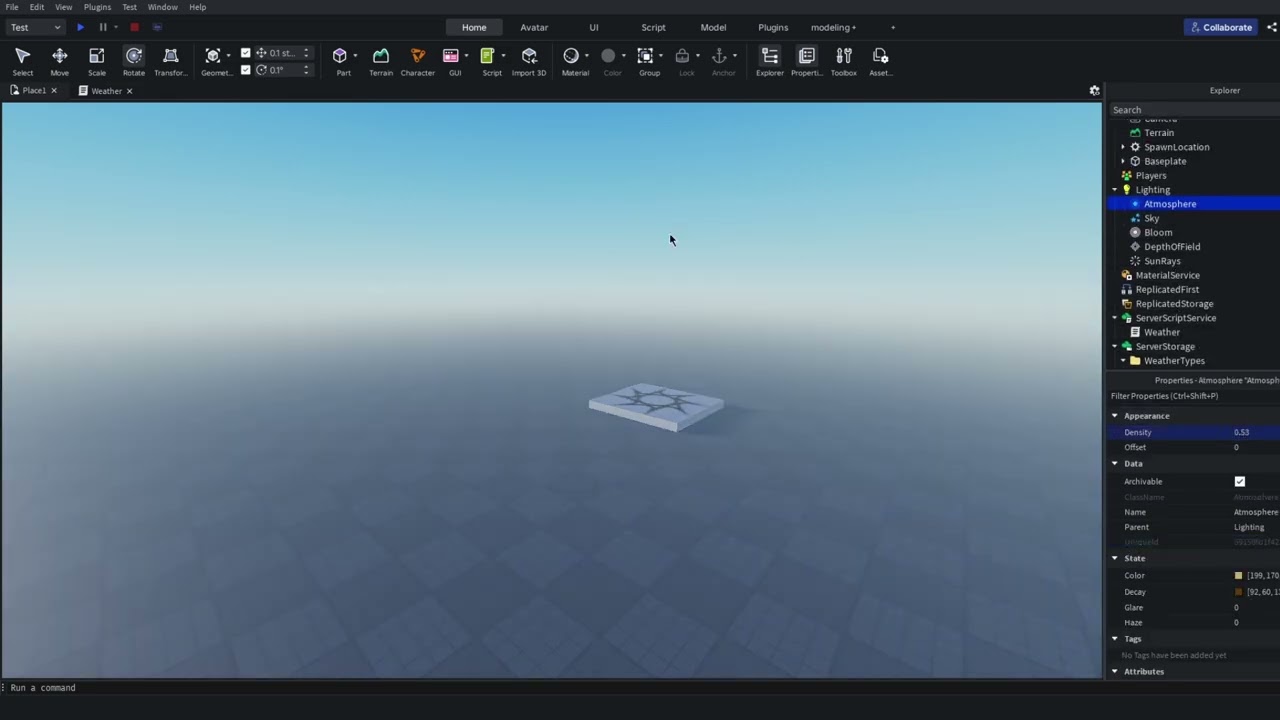
Task: Close the Place1 document tab
Action: (54, 91)
